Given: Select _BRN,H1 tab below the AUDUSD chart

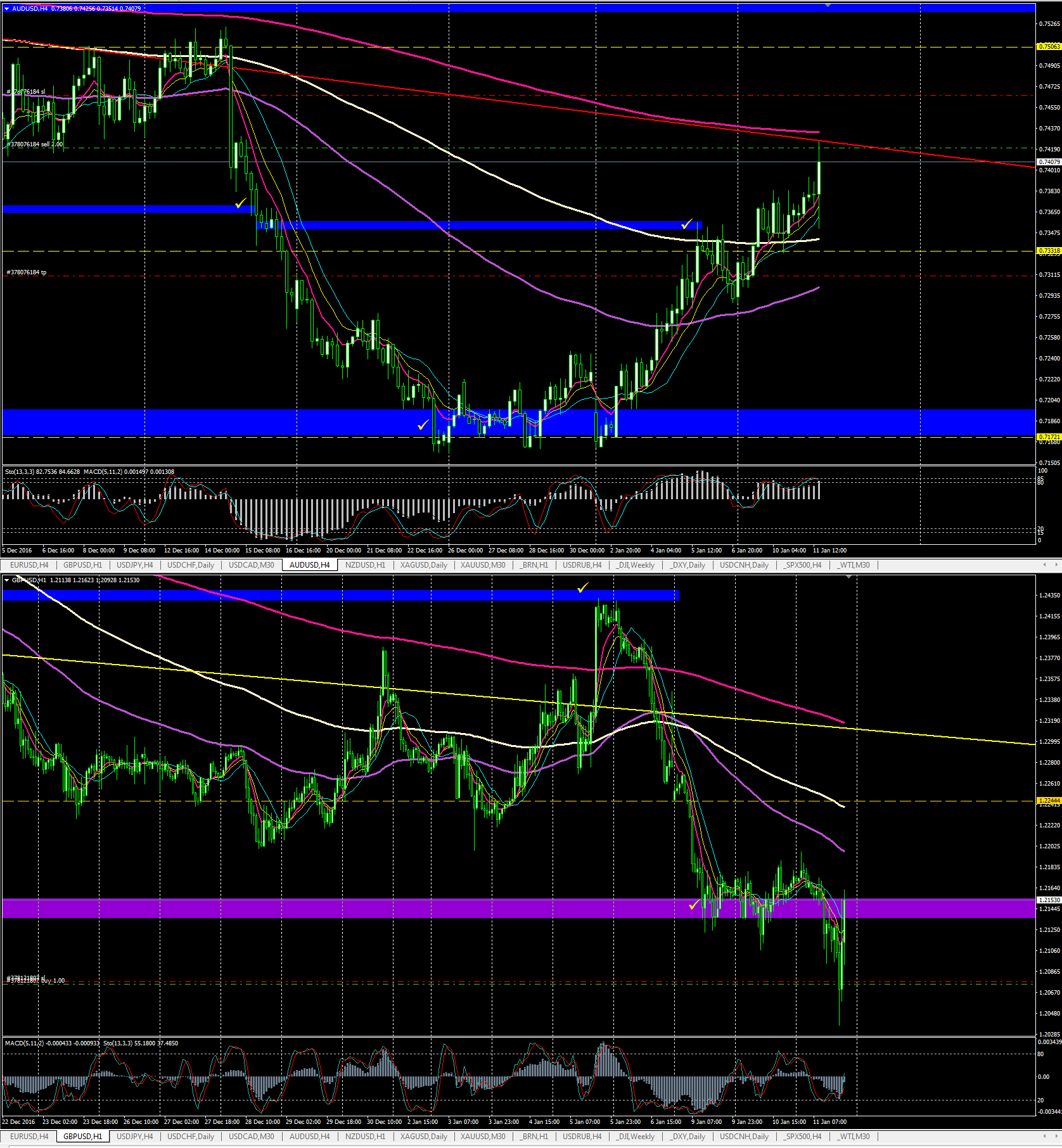Looking at the screenshot, I should coord(534,565).
